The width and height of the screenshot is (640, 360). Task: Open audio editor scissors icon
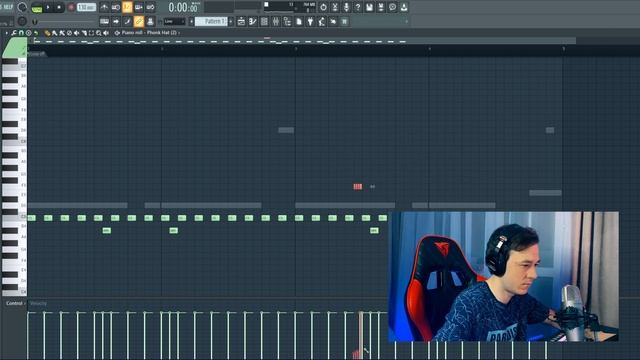335,7
